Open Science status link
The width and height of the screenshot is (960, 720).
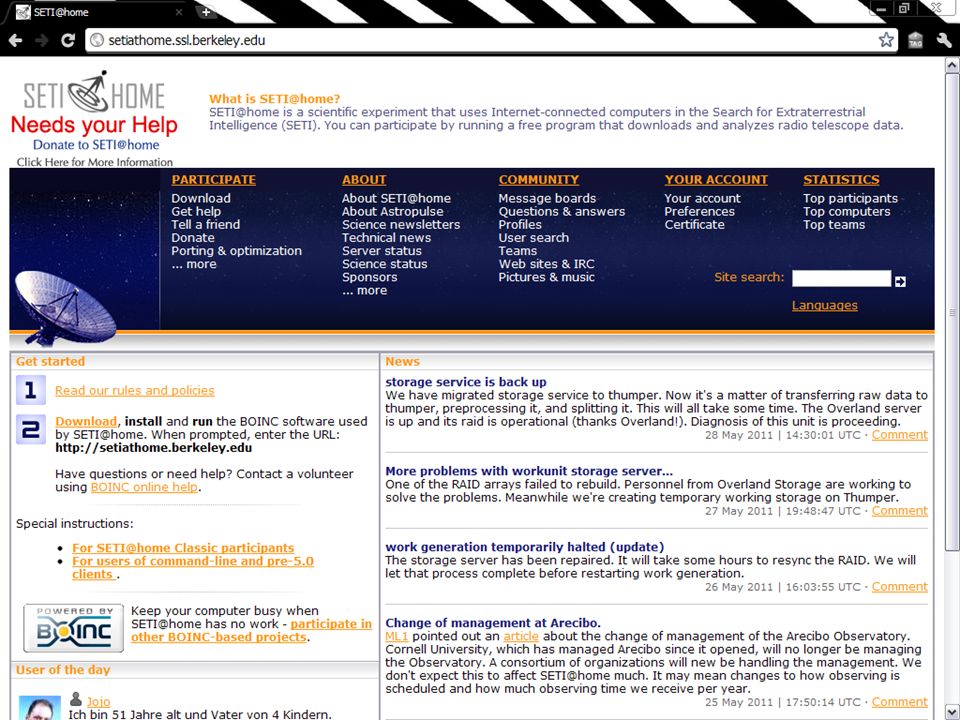(x=384, y=264)
